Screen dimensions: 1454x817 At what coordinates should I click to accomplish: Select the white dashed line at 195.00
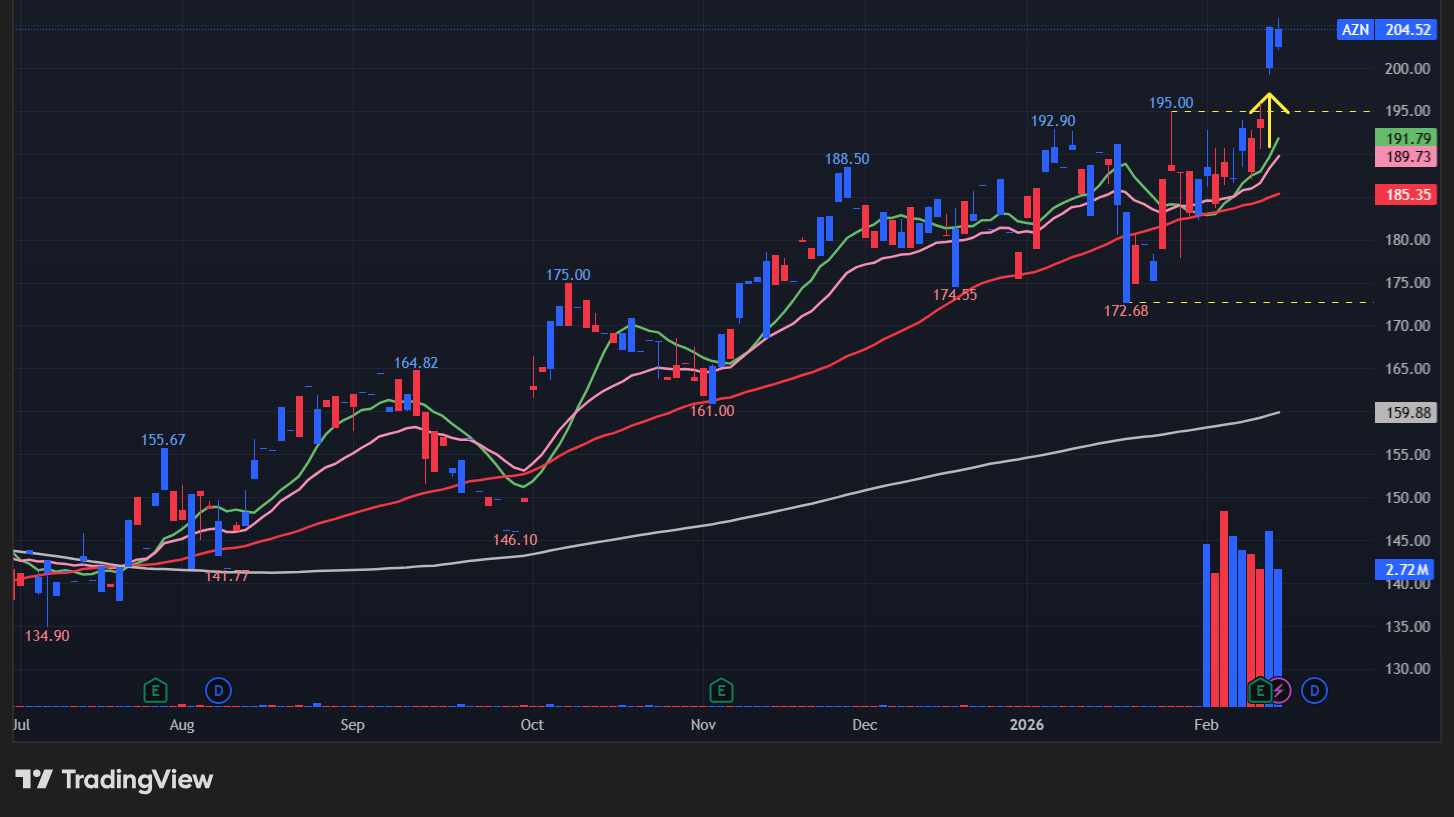pos(1330,111)
